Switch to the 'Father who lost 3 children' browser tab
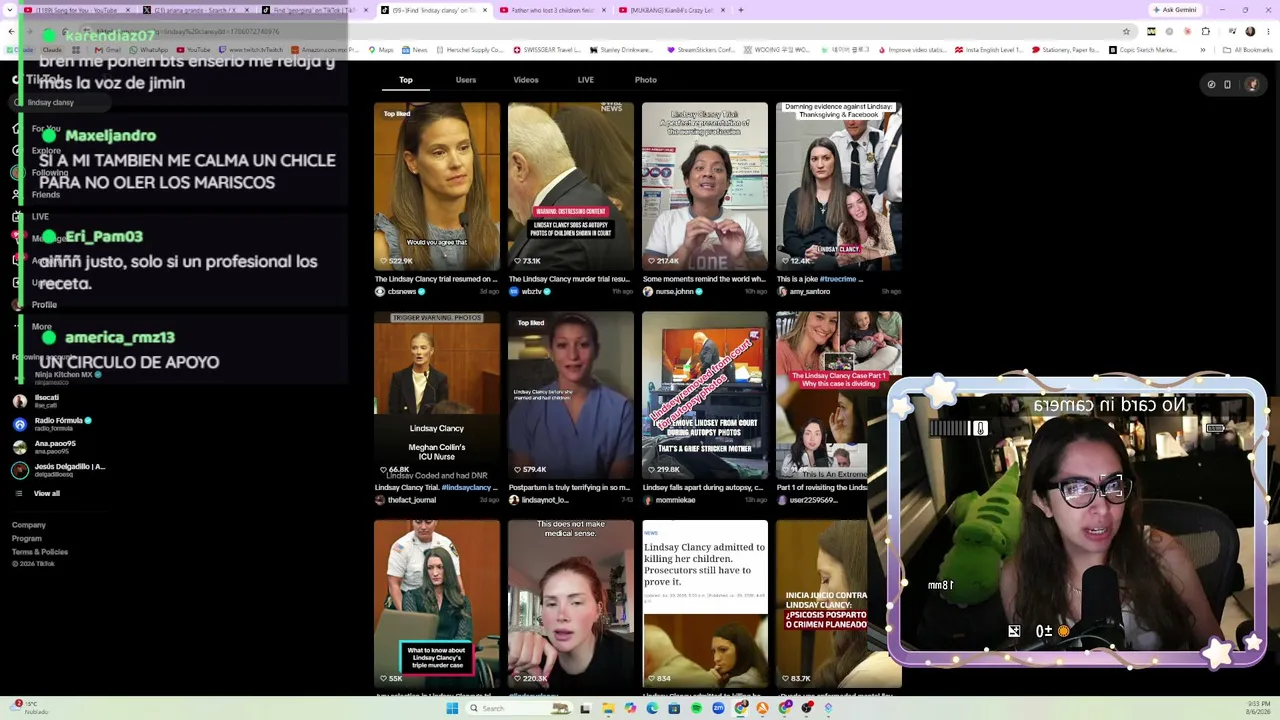Image resolution: width=1280 pixels, height=720 pixels. click(552, 10)
